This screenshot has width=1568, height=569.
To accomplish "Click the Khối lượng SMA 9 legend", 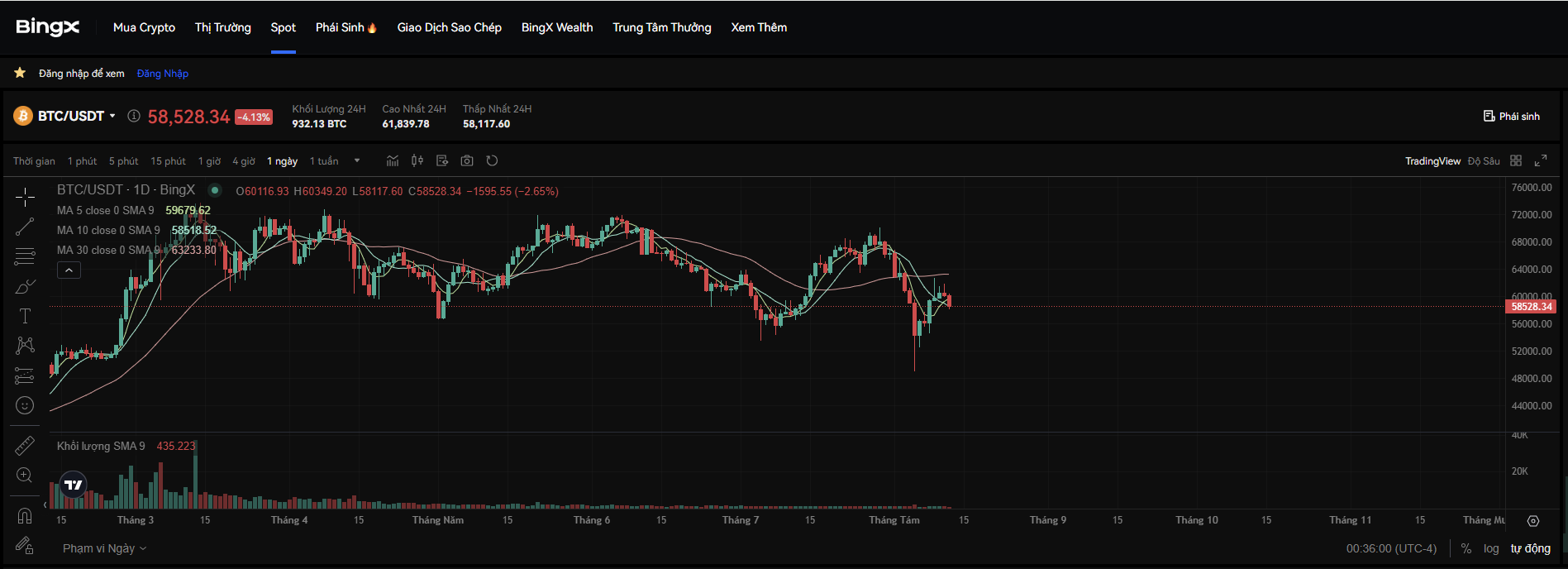I will pos(101,446).
